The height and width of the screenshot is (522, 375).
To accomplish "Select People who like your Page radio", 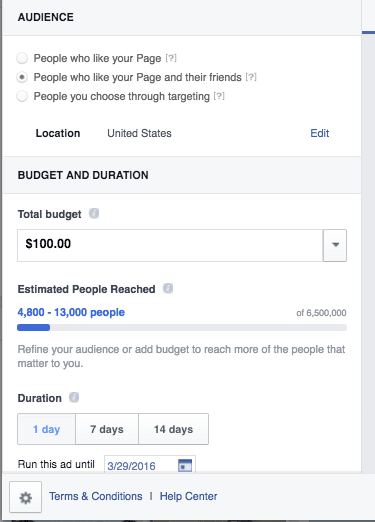I will pos(22,58).
